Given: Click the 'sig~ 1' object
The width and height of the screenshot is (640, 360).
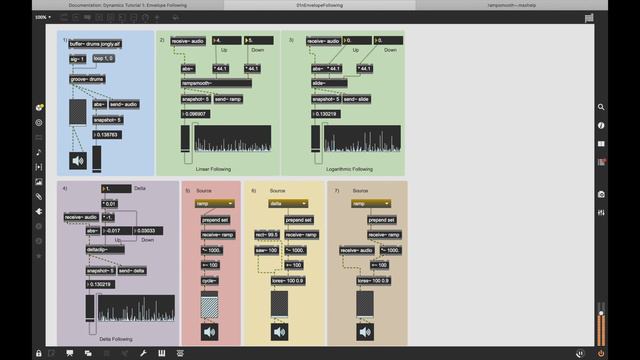Looking at the screenshot, I should [78, 59].
